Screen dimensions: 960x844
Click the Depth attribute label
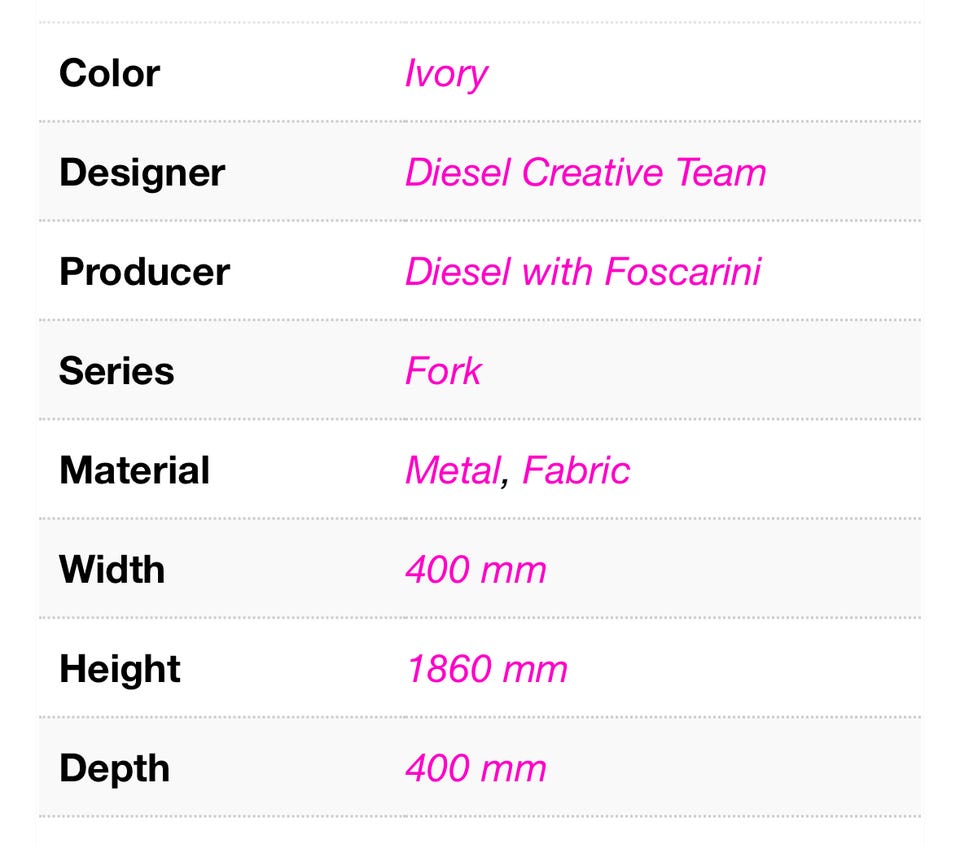(114, 768)
